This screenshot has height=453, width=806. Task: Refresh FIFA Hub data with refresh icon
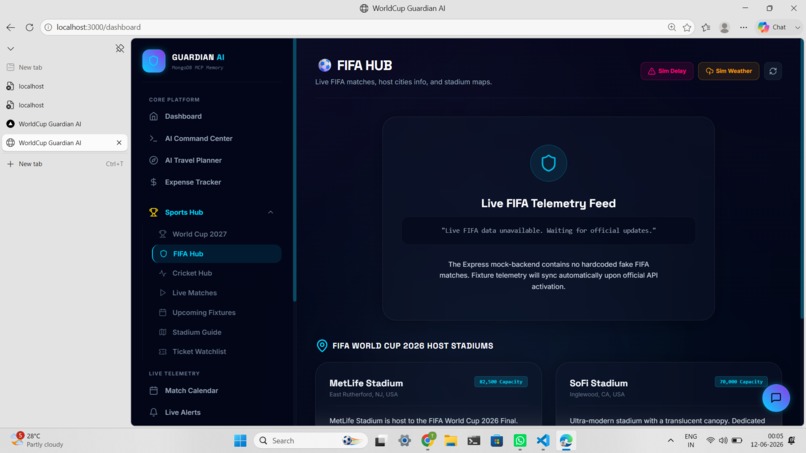tap(773, 71)
